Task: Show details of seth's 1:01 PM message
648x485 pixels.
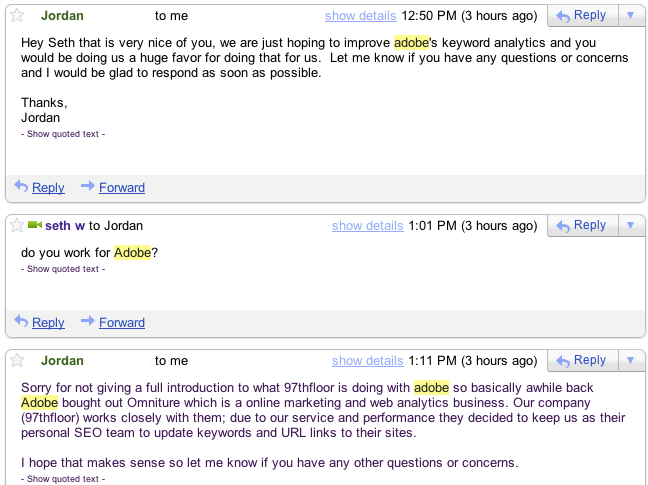Action: tap(367, 226)
